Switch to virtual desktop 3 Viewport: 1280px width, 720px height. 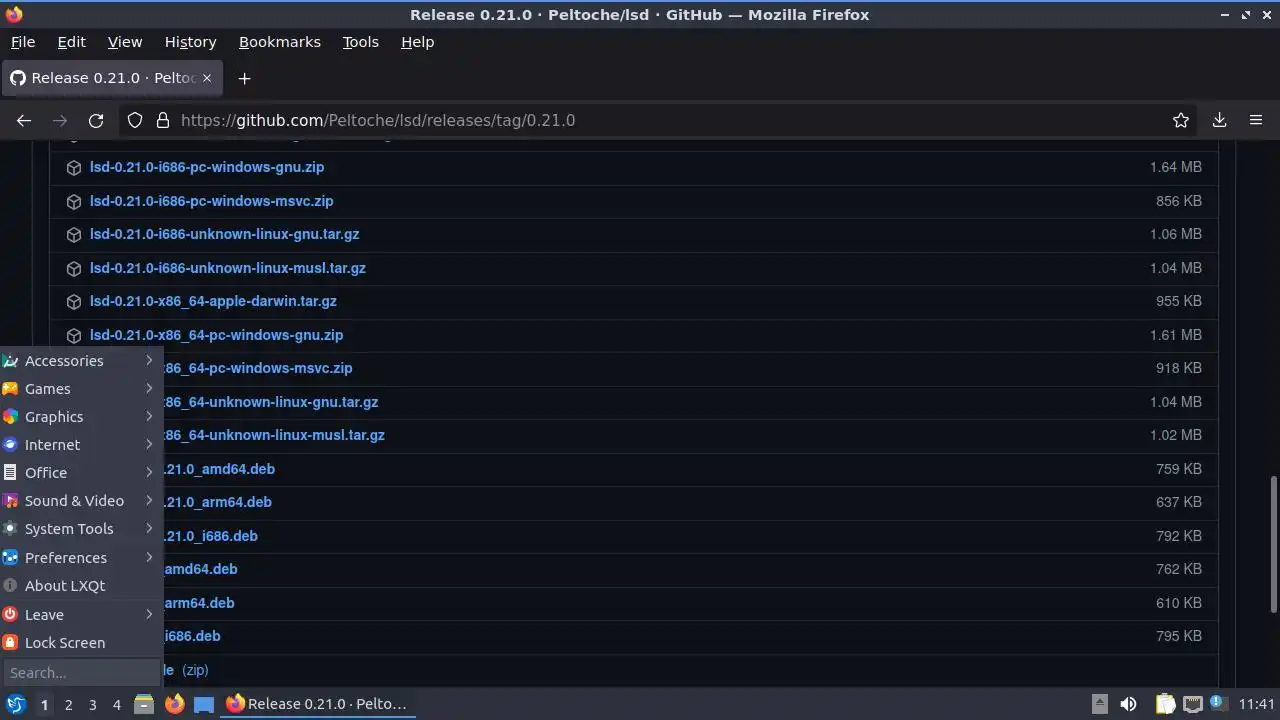[x=92, y=705]
